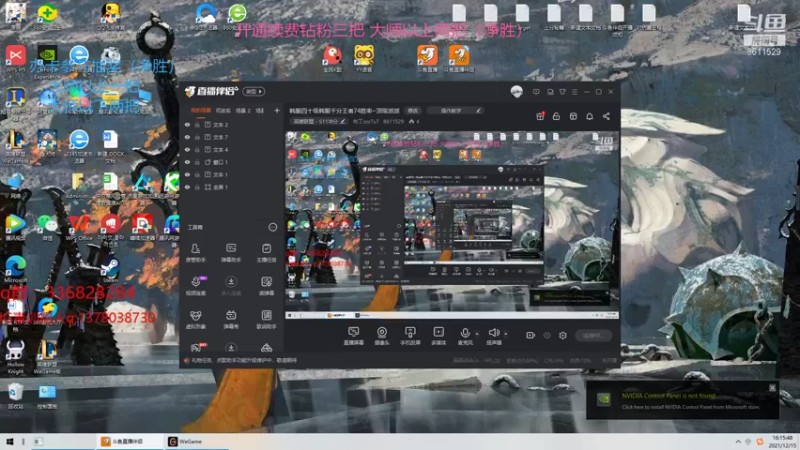The image size is (800, 450).
Task: Open 读弹幕 tool in the toolbox
Action: pyautogui.click(x=266, y=286)
